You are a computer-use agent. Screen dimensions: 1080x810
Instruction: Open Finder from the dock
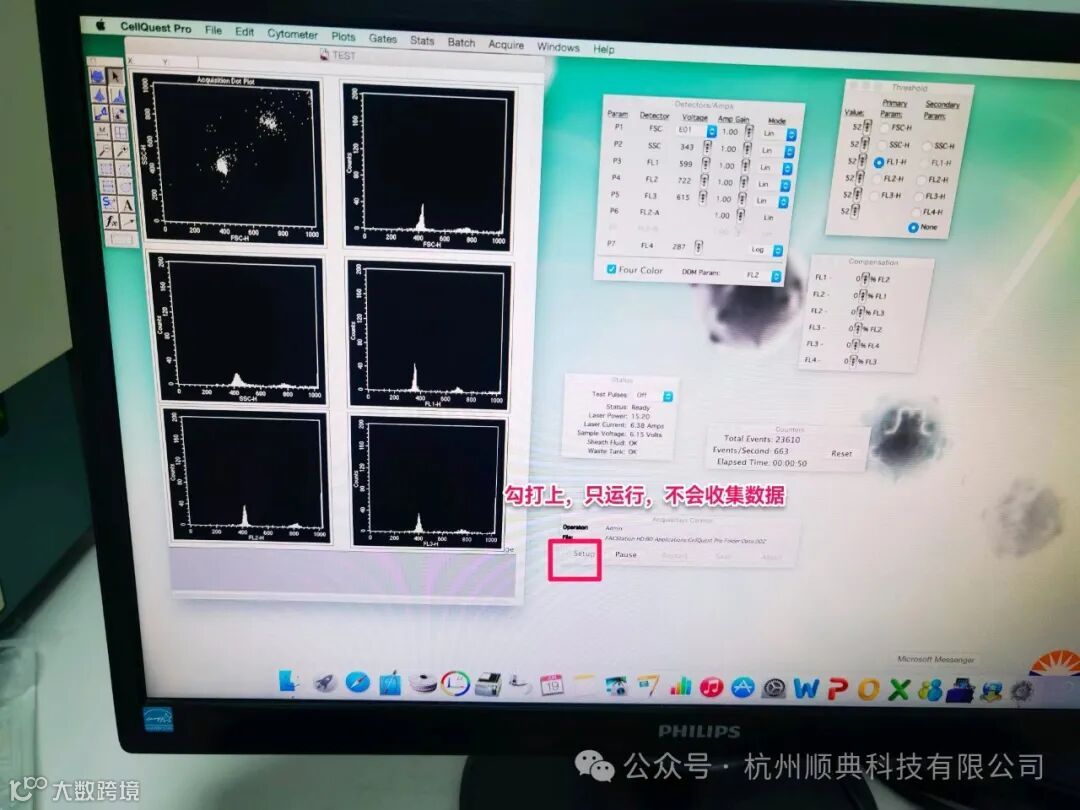tap(289, 681)
